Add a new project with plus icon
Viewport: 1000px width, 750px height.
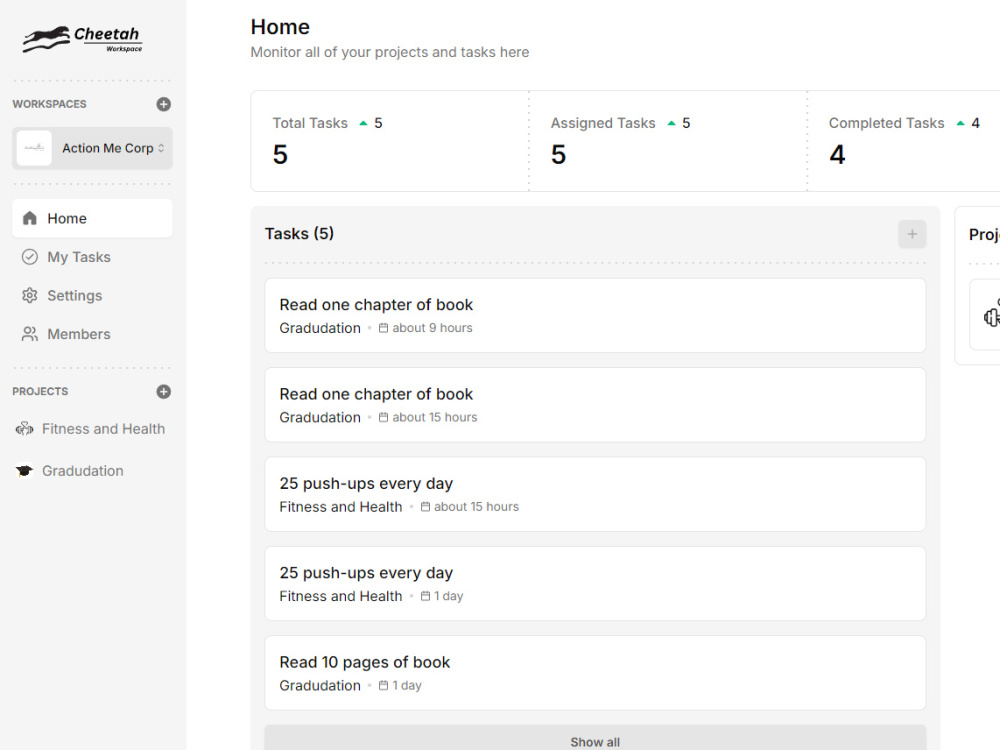(x=163, y=392)
